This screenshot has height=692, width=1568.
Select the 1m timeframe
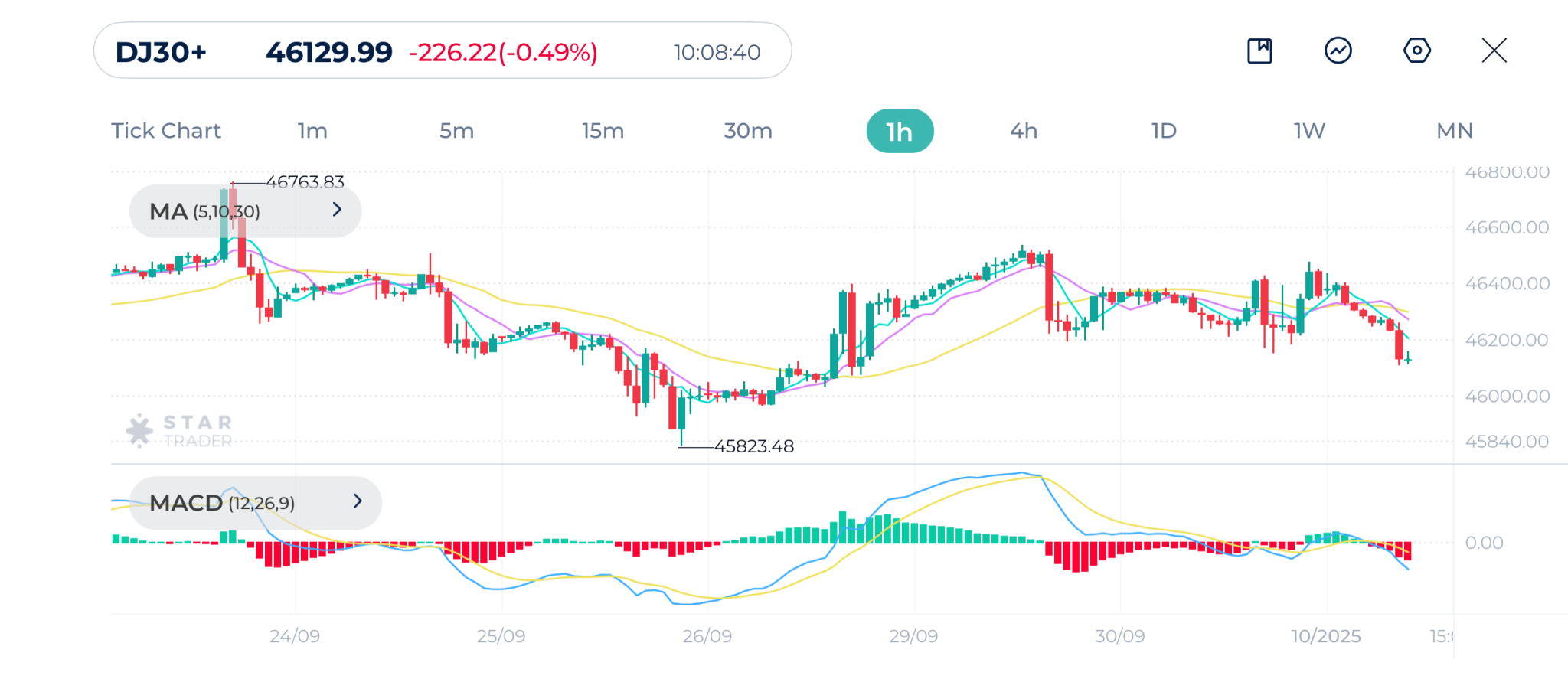point(312,131)
